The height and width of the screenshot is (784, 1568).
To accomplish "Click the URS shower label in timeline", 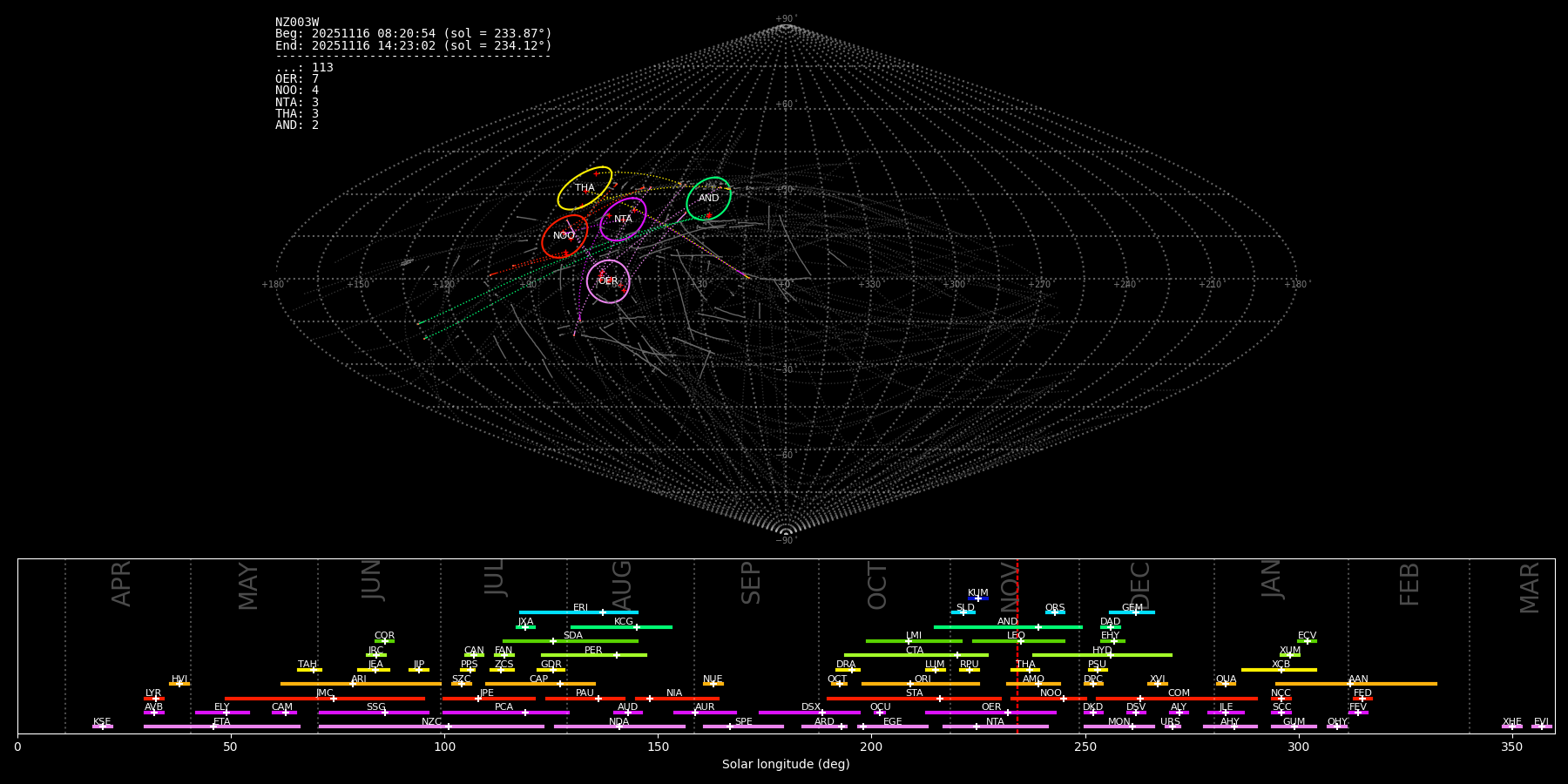I will [1170, 722].
